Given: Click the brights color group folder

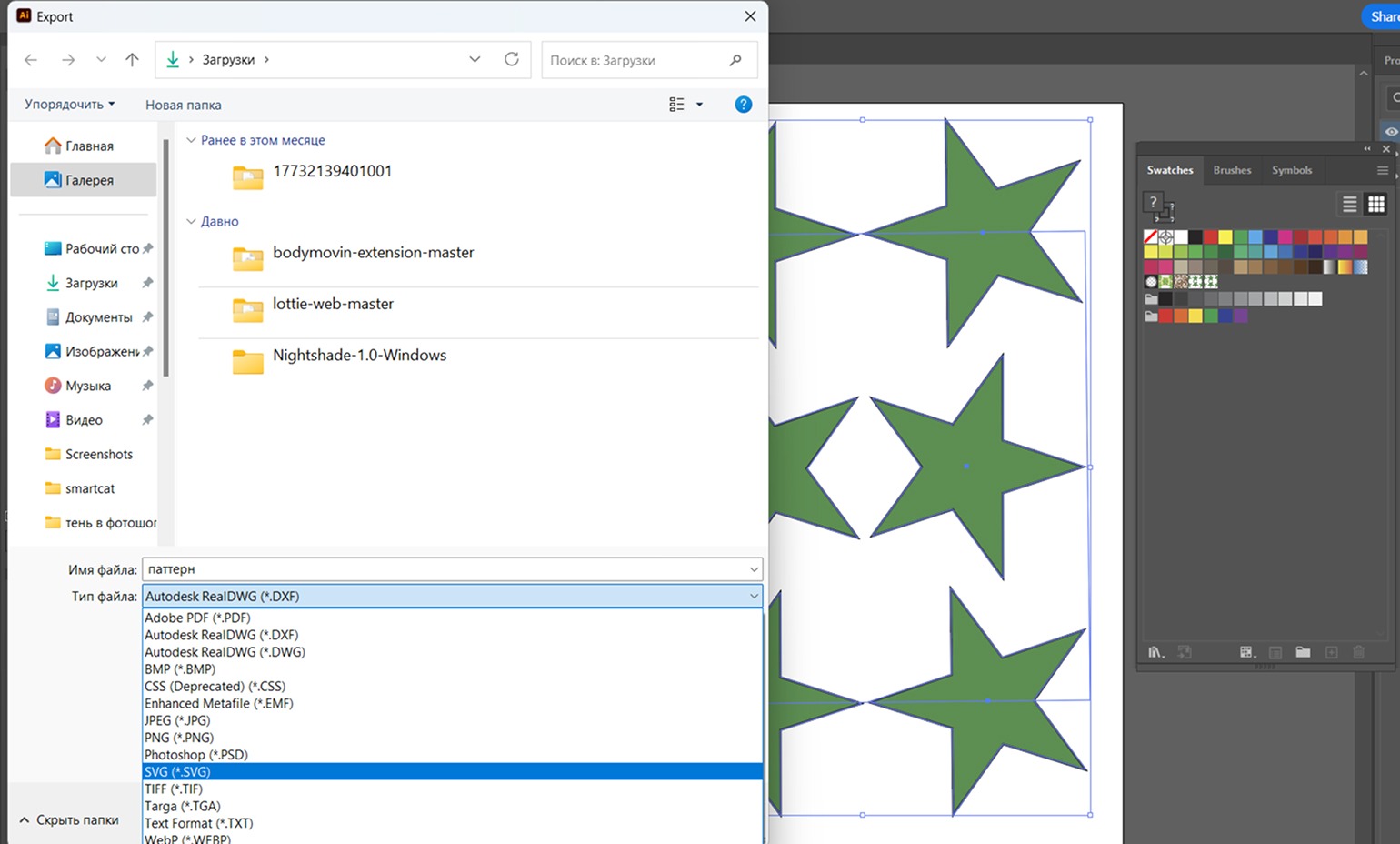Looking at the screenshot, I should click(x=1151, y=316).
